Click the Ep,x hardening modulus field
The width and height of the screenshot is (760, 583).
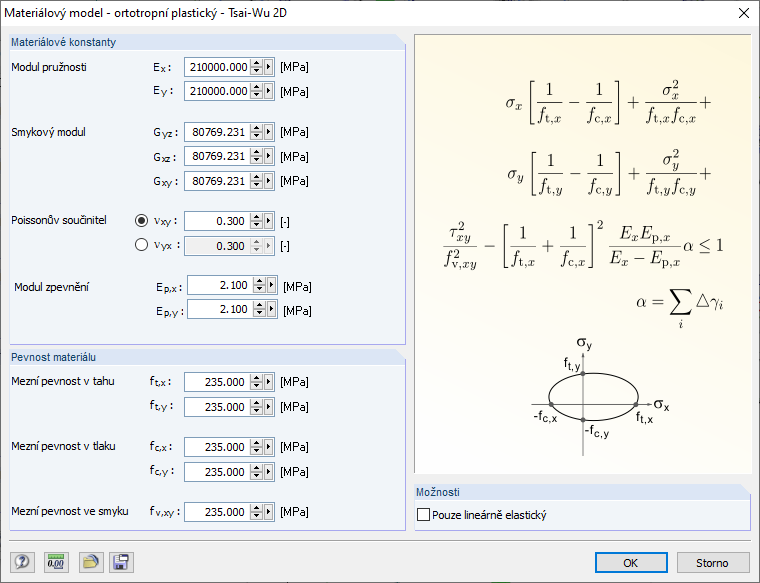[221, 285]
